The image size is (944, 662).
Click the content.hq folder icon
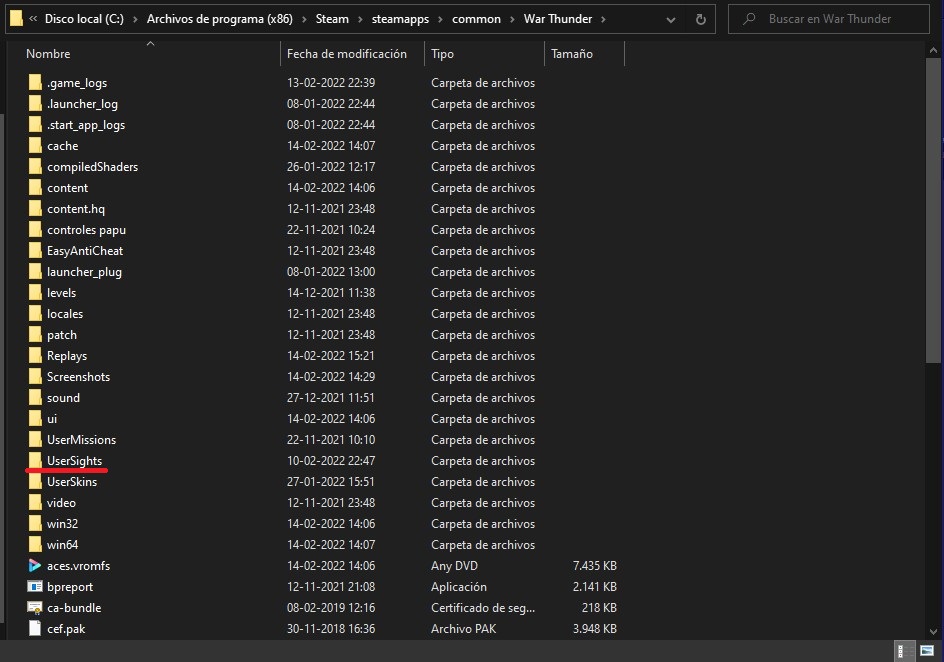click(35, 209)
